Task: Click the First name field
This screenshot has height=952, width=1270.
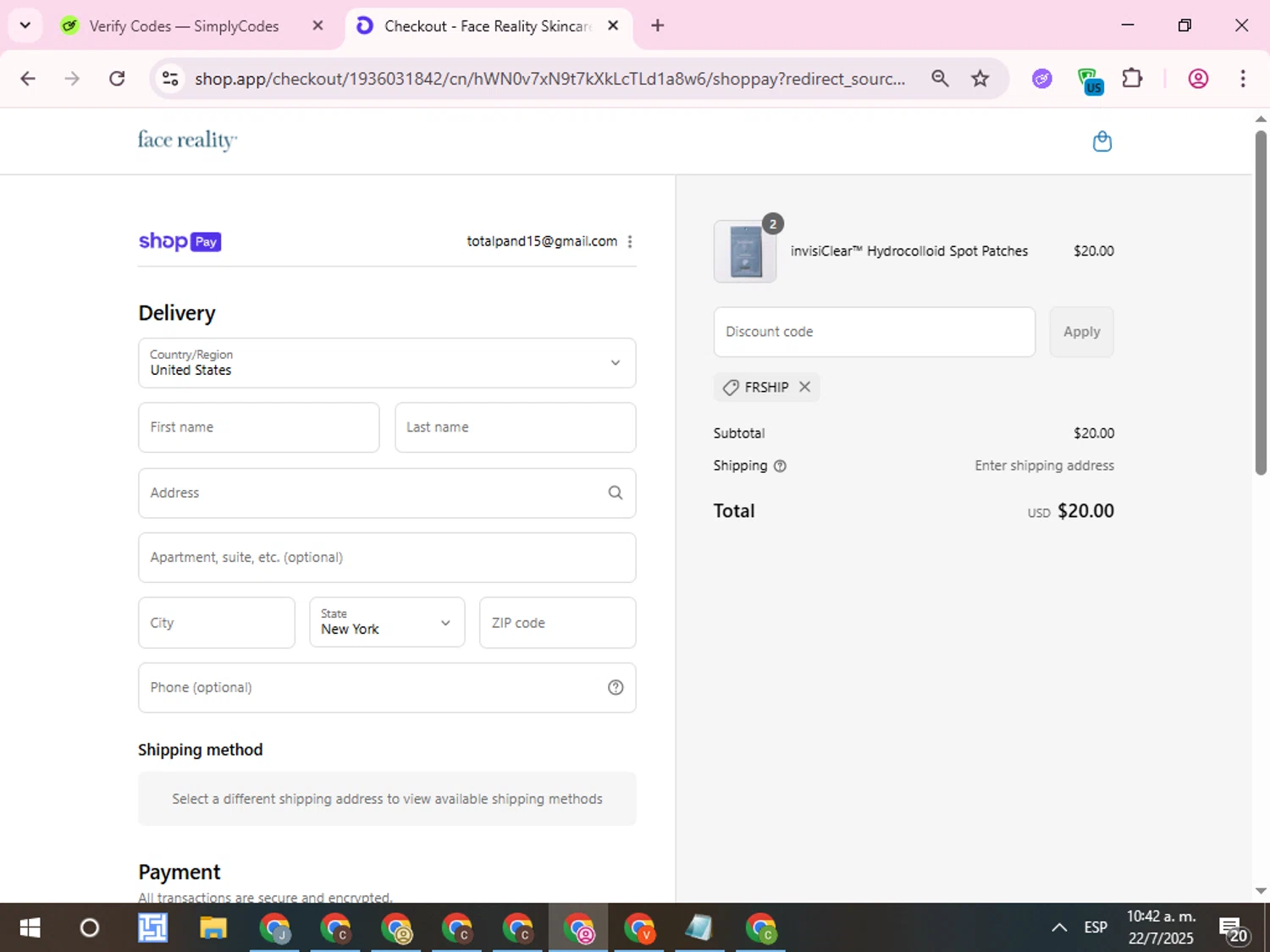Action: pos(258,427)
